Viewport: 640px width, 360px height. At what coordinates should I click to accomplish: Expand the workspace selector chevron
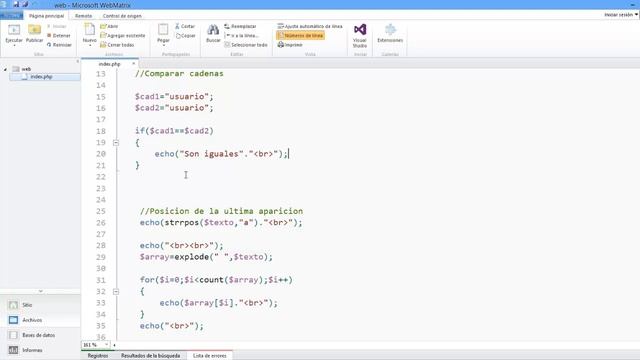pyautogui.click(x=40, y=291)
